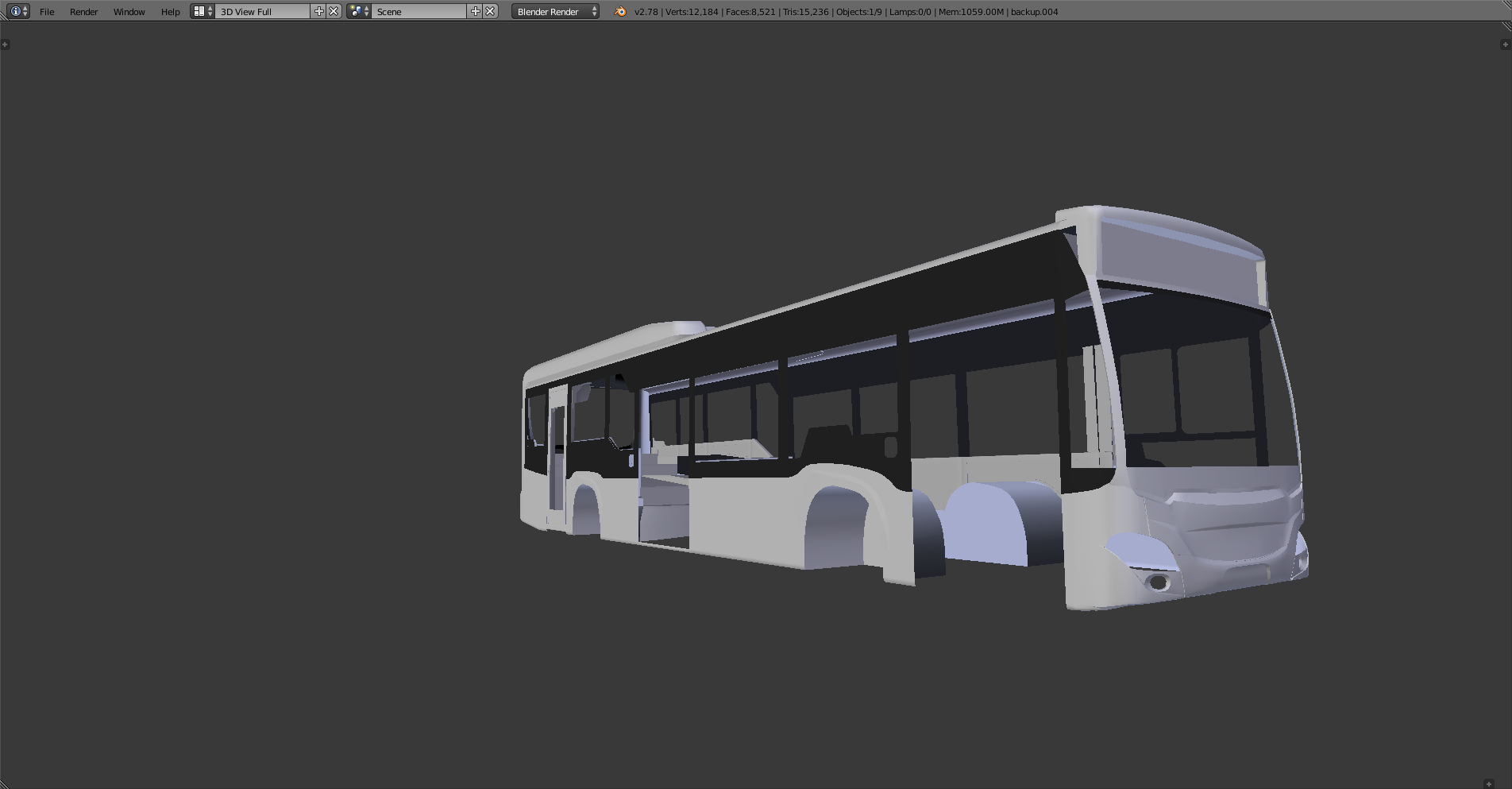Delete the current Scene with X icon

(491, 11)
